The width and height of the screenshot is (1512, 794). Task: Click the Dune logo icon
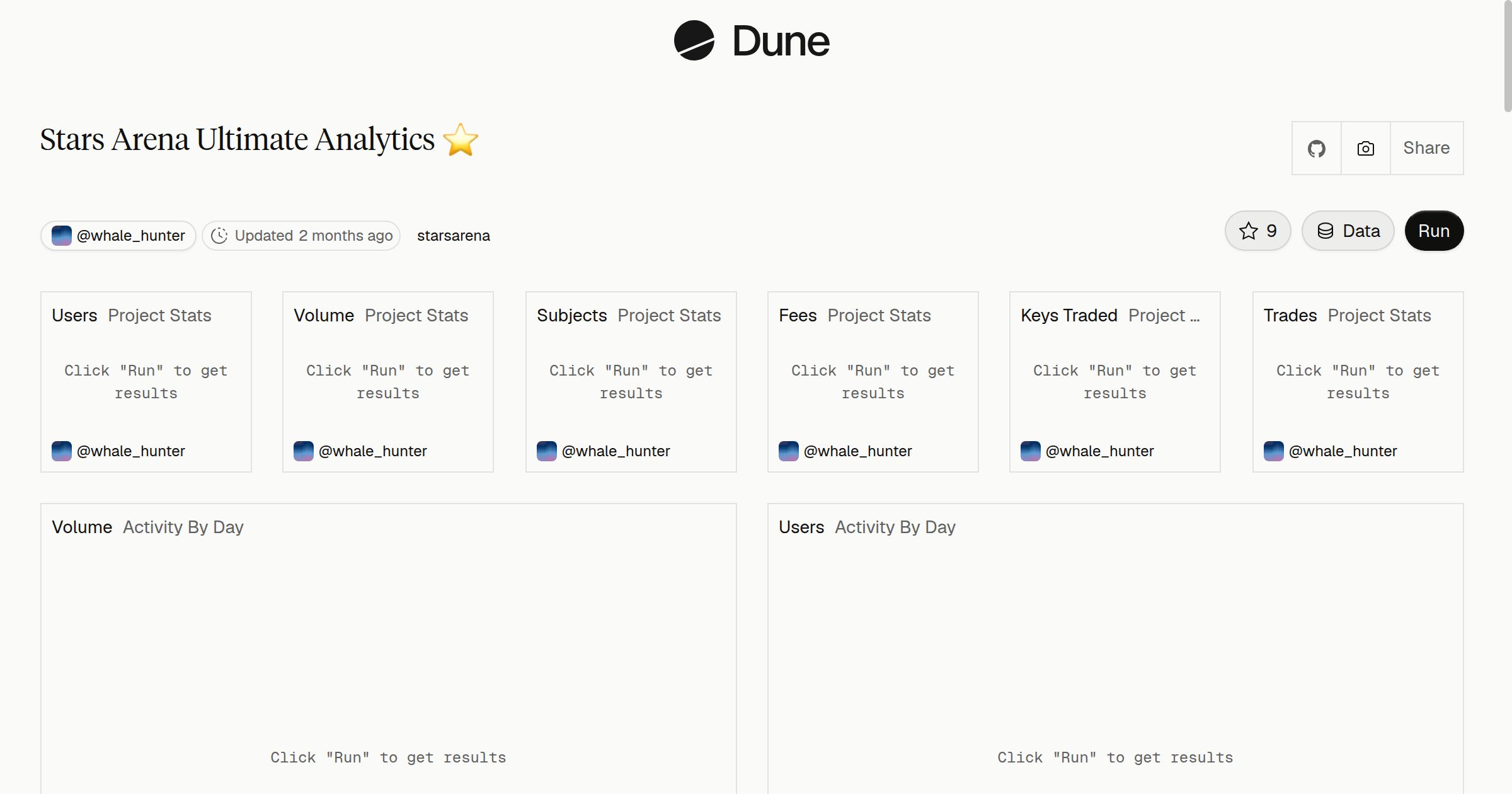(694, 40)
